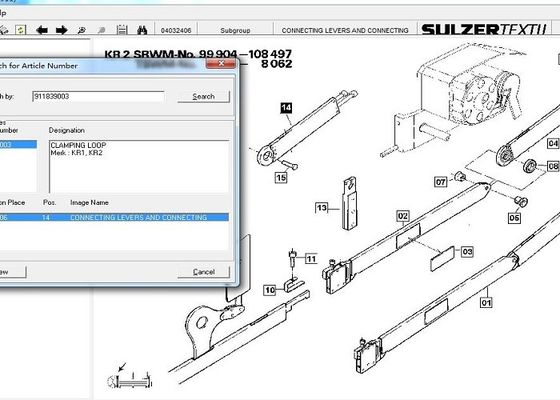
Task: Click the zoom magnifier toolbar icon
Action: pos(81,30)
